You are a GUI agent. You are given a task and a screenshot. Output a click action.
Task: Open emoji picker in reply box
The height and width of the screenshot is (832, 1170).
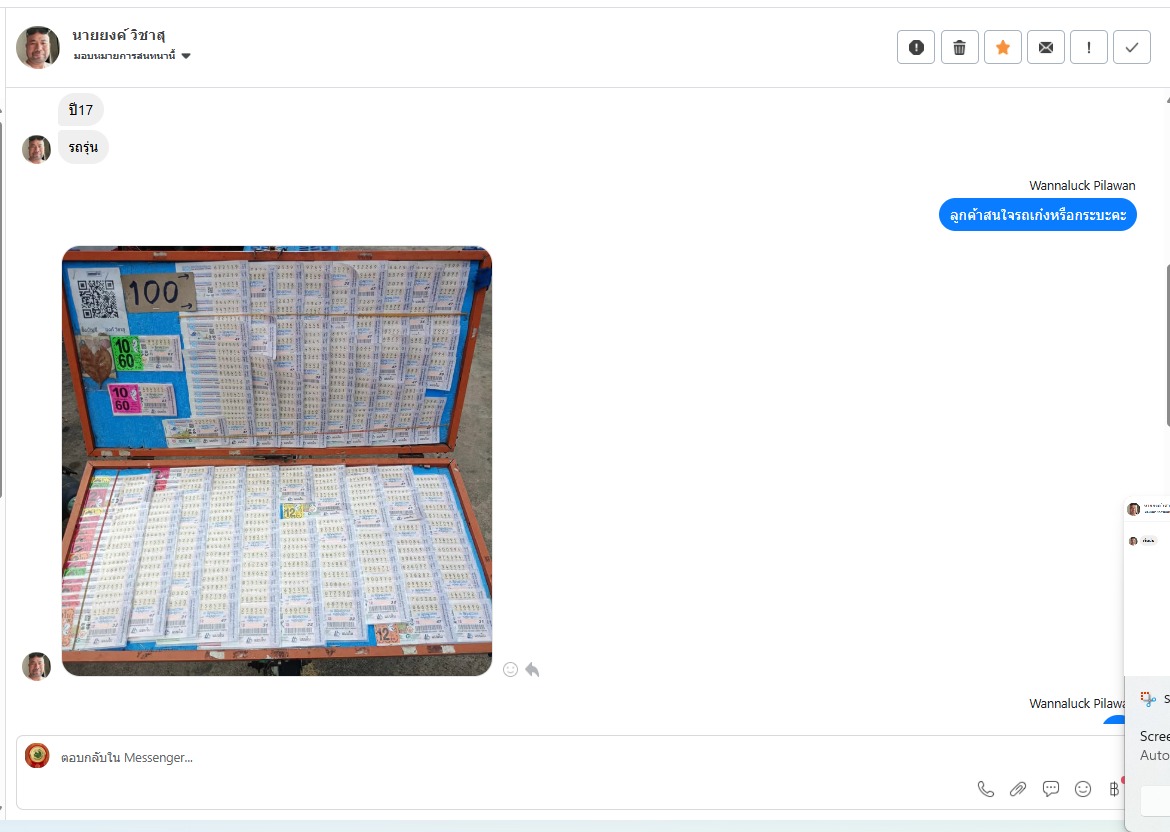click(1083, 789)
